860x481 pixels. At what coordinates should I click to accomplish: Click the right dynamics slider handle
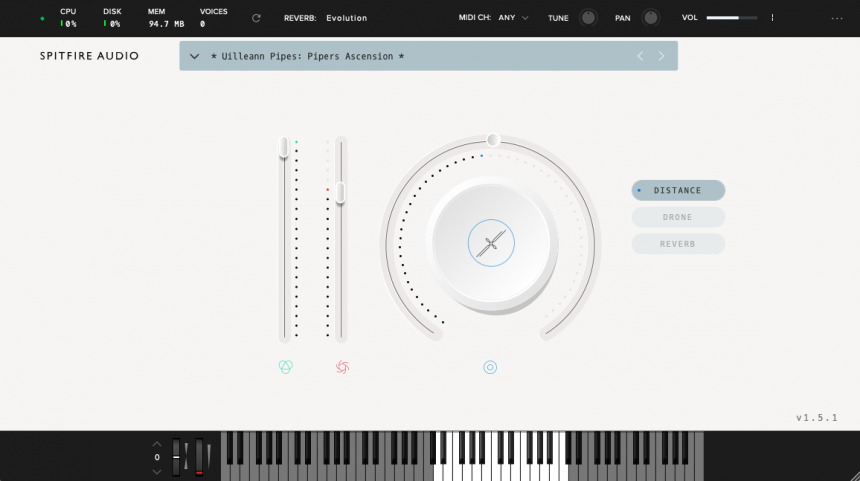tap(341, 193)
